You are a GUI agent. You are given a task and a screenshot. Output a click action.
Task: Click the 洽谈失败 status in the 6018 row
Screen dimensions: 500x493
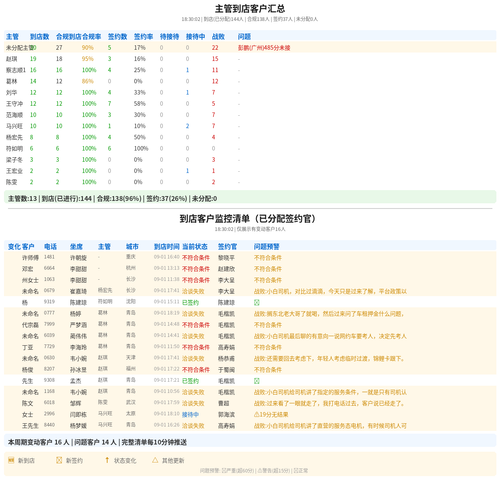(x=193, y=403)
